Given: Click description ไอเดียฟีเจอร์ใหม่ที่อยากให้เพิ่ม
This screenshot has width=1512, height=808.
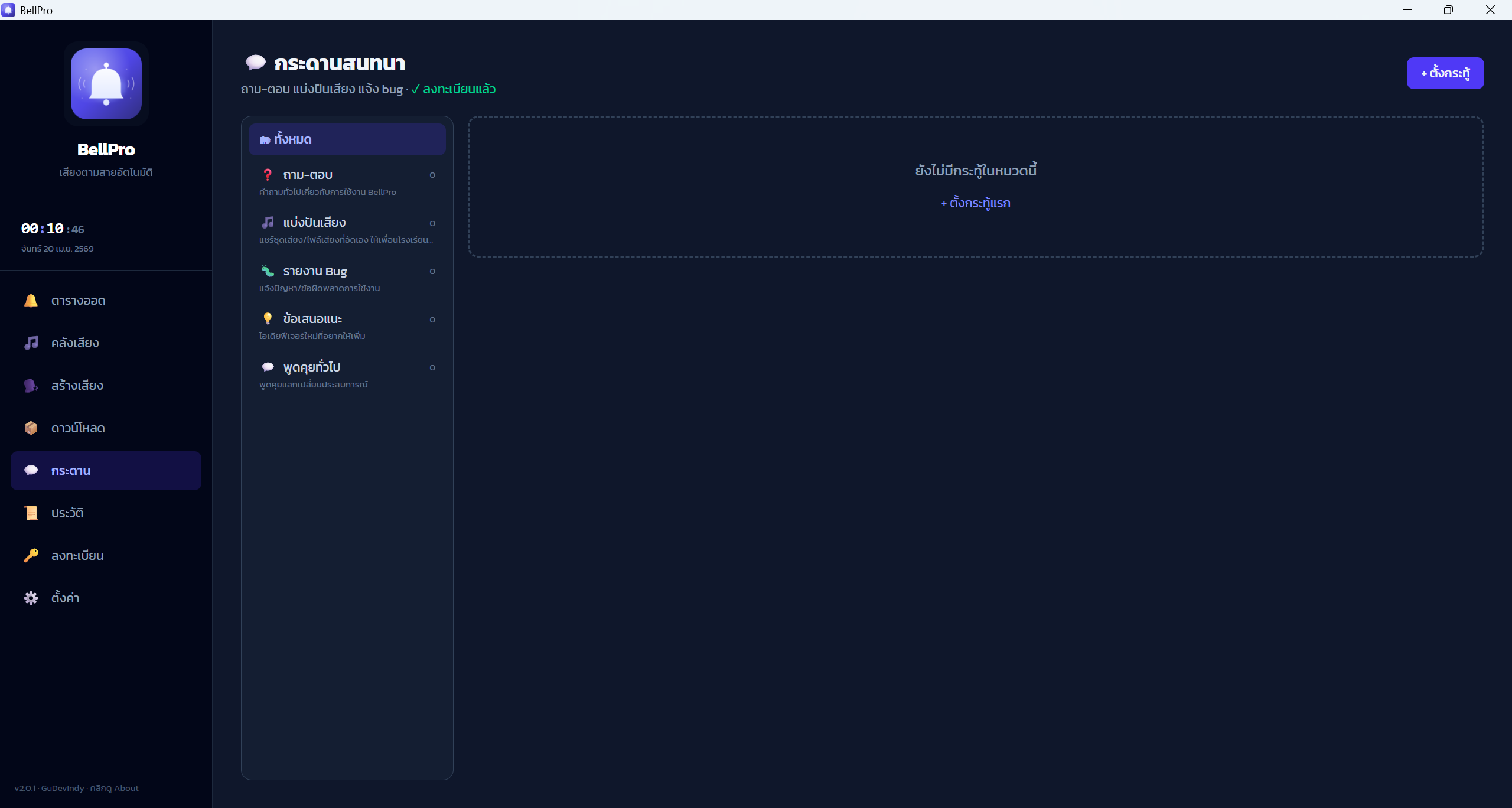Looking at the screenshot, I should [x=312, y=336].
